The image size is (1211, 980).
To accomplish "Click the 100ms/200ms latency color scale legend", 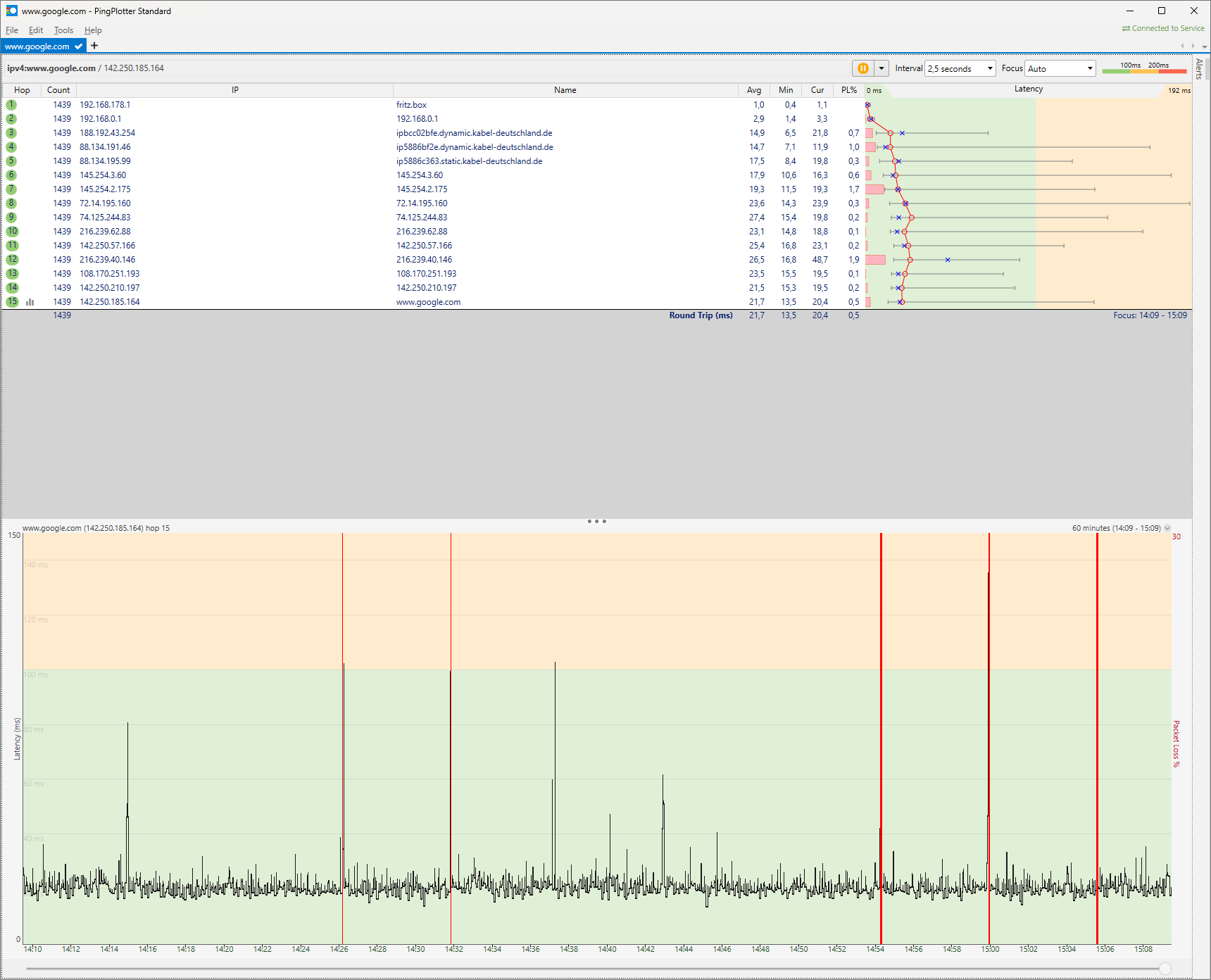I will coord(1144,68).
